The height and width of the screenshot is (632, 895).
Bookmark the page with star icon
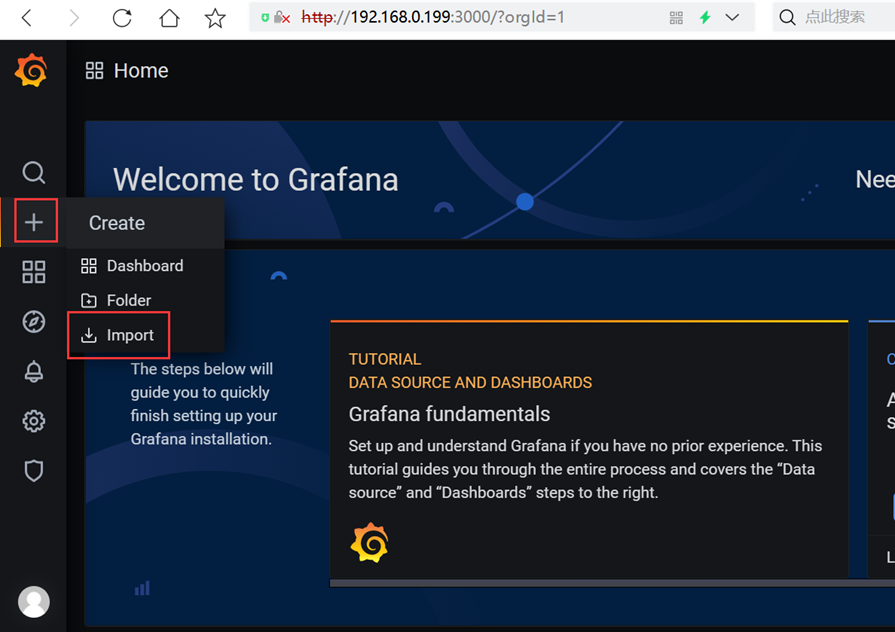pyautogui.click(x=215, y=18)
